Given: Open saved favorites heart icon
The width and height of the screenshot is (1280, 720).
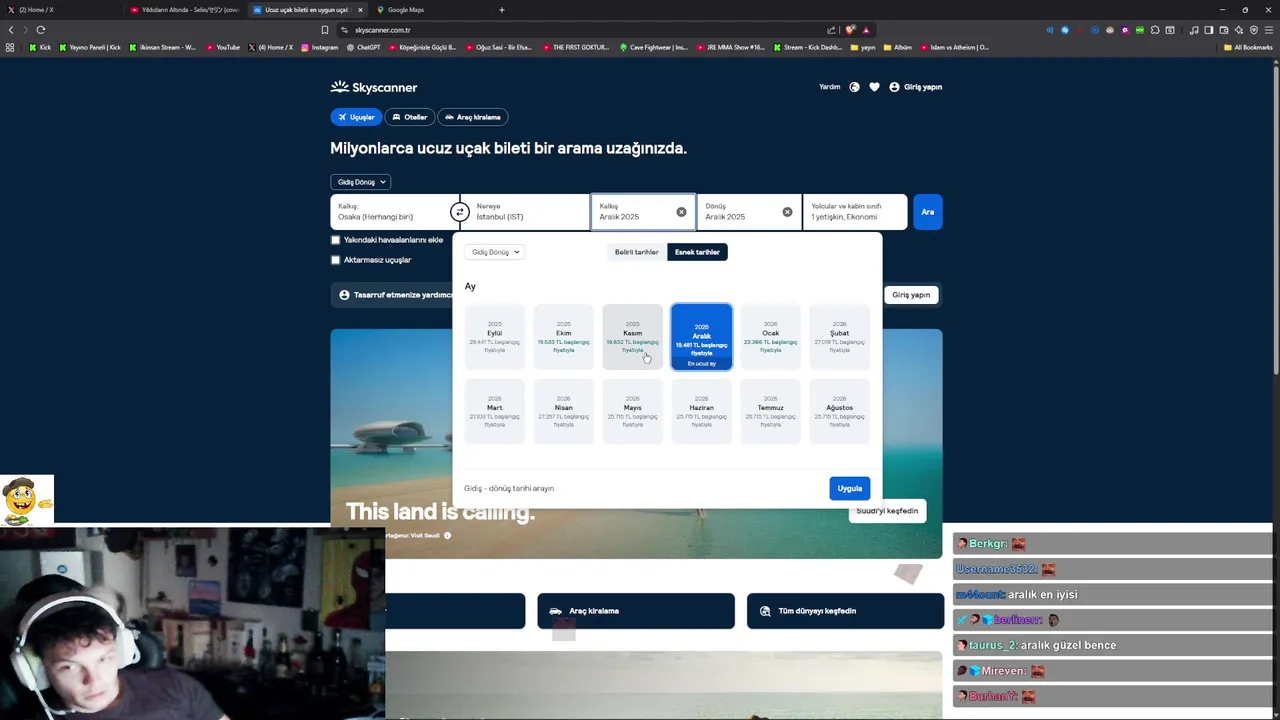Looking at the screenshot, I should coord(874,87).
